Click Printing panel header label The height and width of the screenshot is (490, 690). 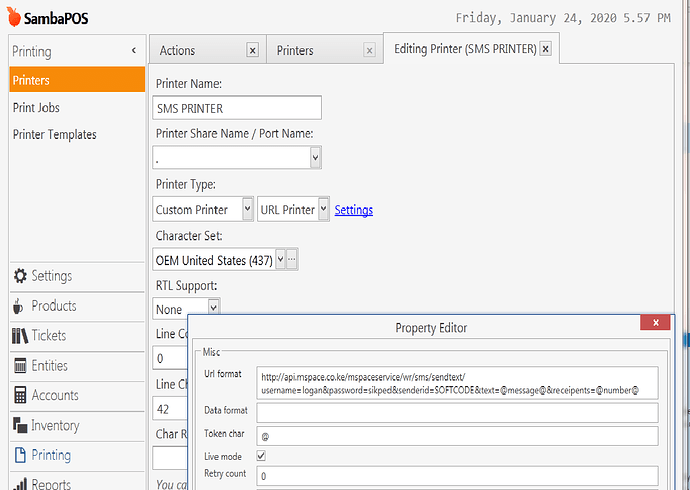[32, 51]
